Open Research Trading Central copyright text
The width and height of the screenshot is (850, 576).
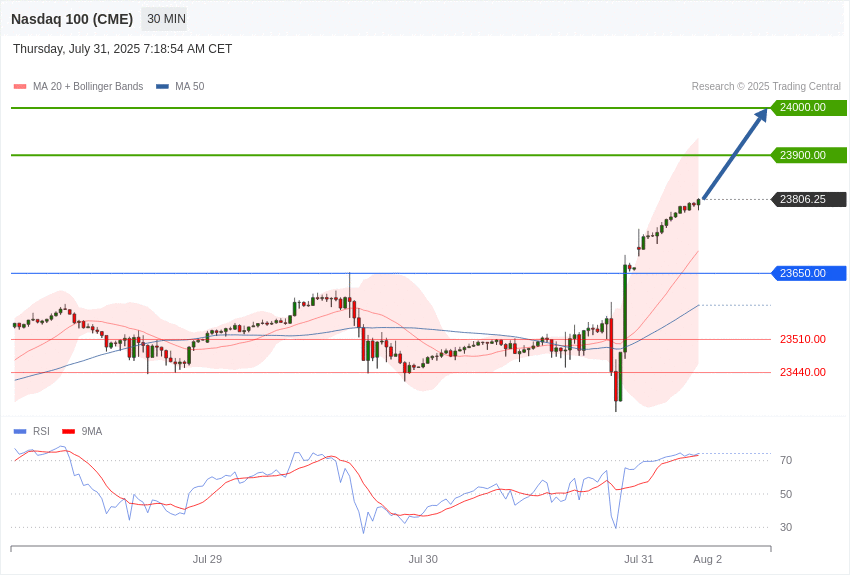[x=766, y=86]
